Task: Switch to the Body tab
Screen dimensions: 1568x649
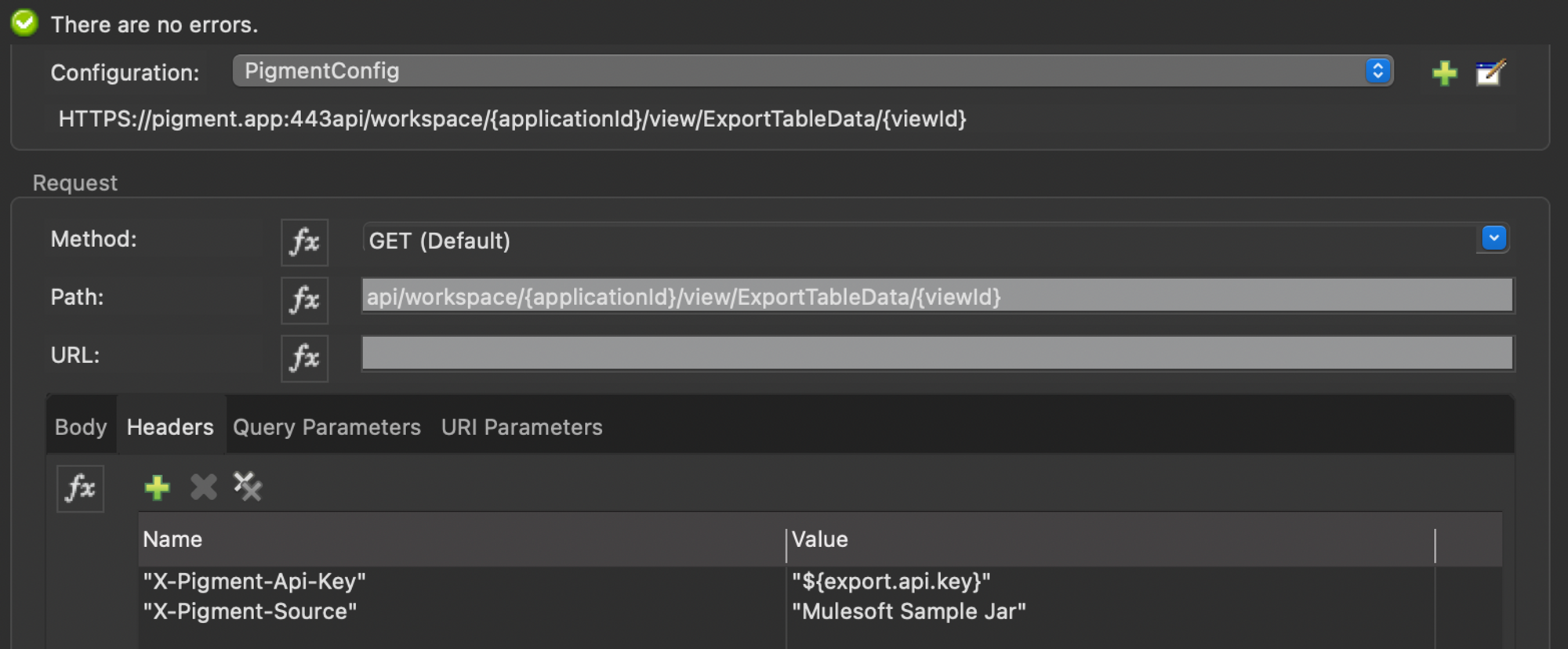Action: [x=81, y=427]
